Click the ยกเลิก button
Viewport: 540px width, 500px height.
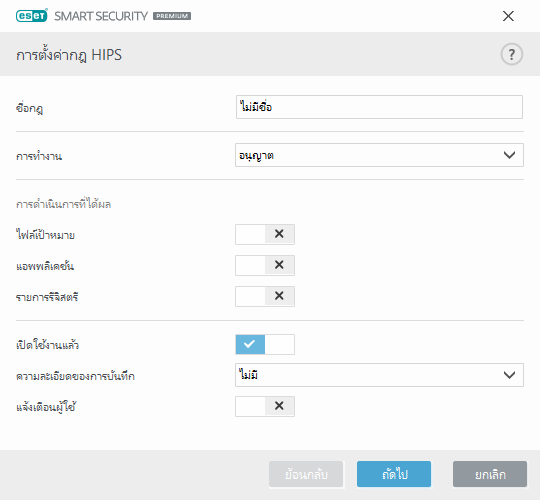(490, 474)
